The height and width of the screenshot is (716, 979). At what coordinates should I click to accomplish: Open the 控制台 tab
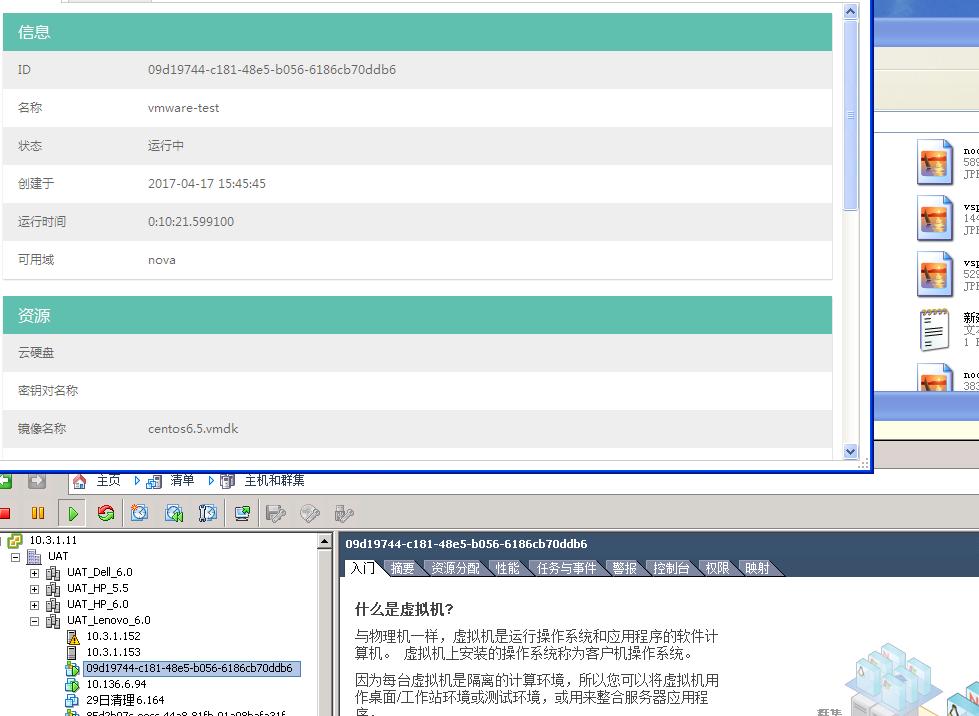tap(671, 568)
